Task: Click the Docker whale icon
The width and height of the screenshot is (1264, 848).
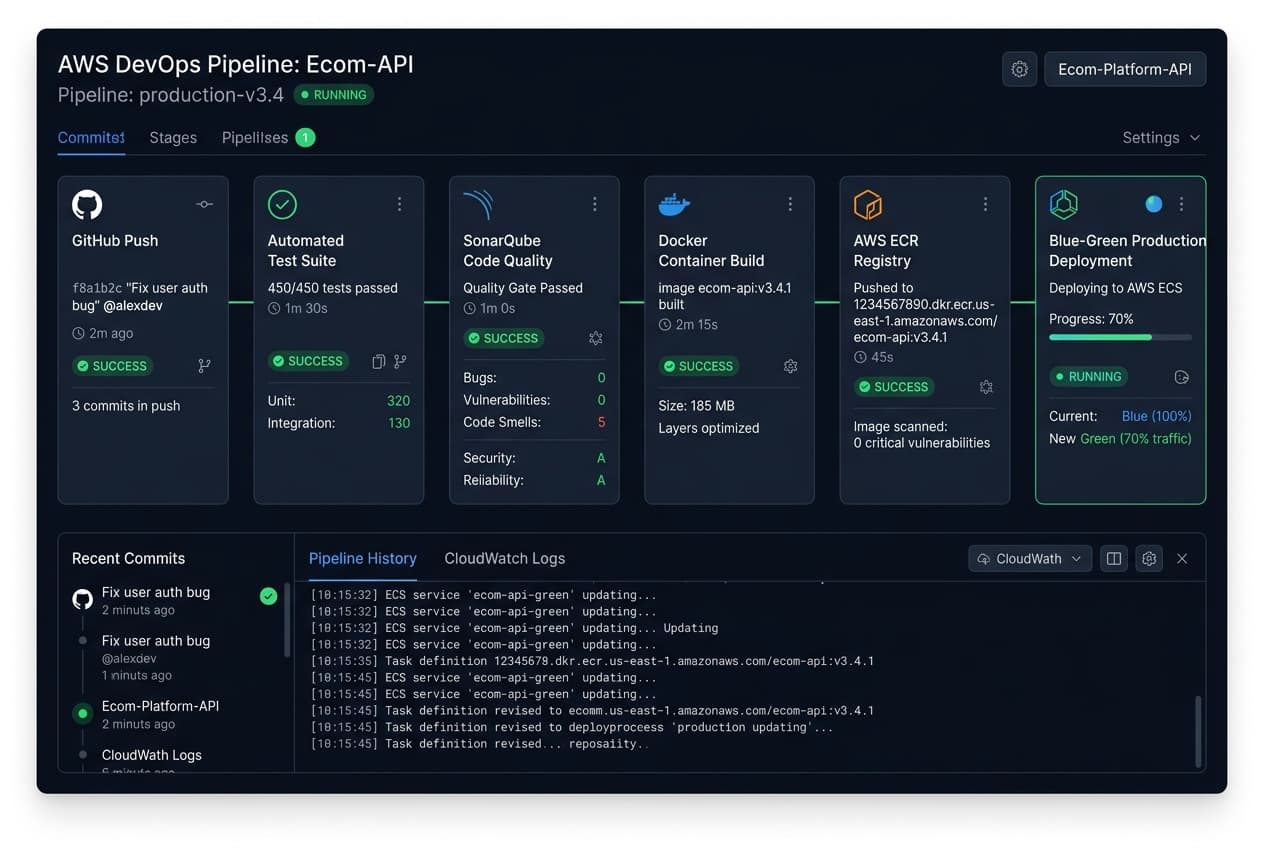Action: [x=674, y=204]
